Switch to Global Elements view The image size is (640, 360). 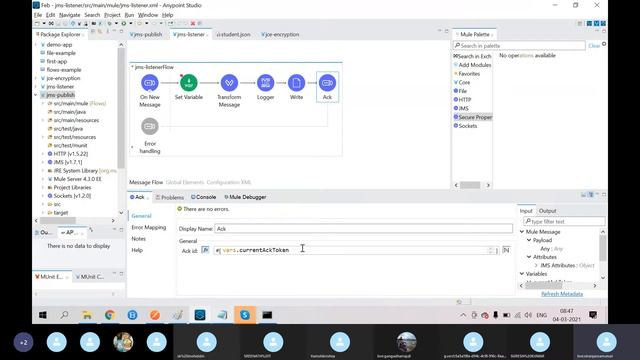point(184,182)
